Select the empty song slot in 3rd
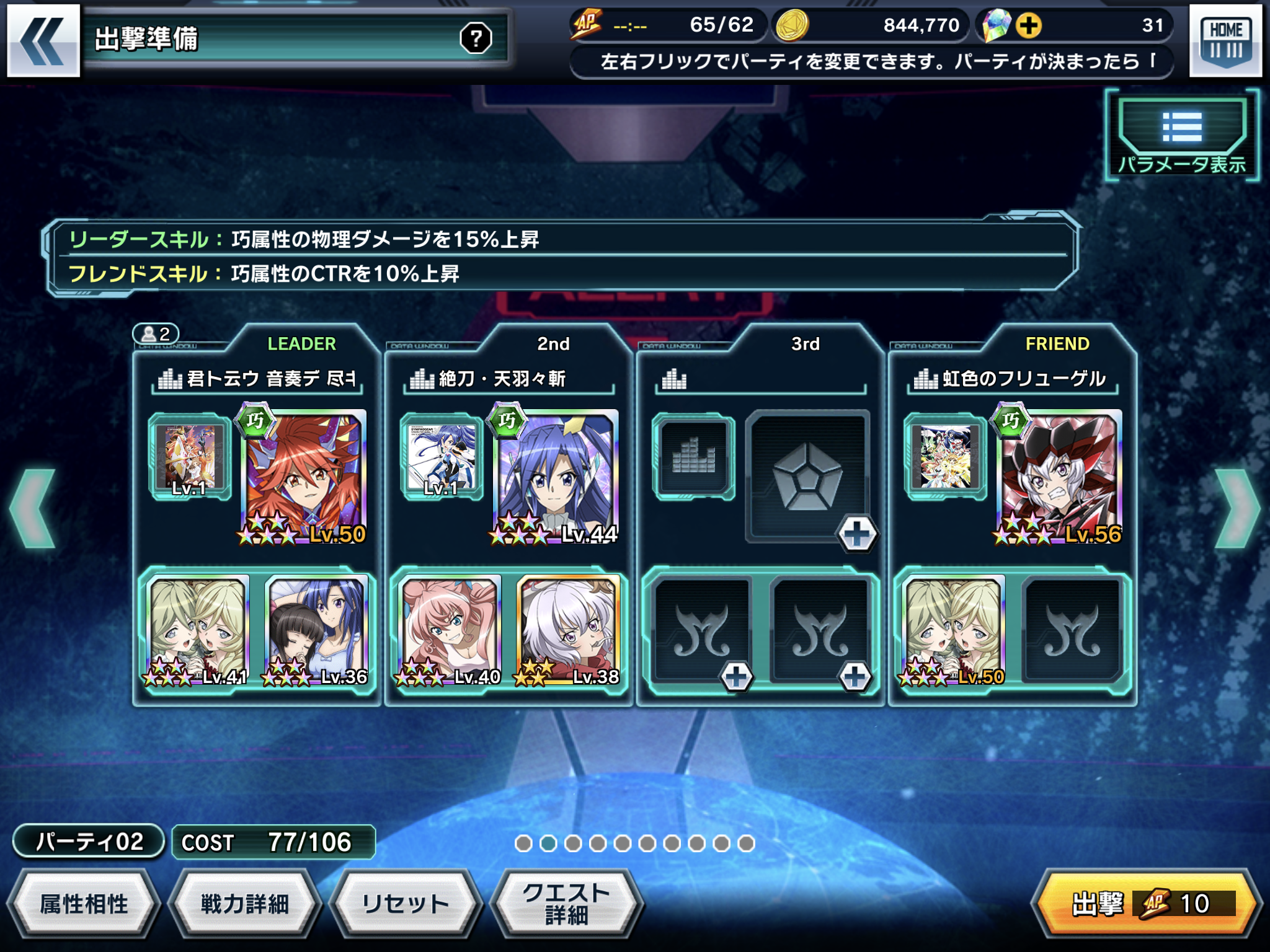Viewport: 1270px width, 952px height. [693, 456]
